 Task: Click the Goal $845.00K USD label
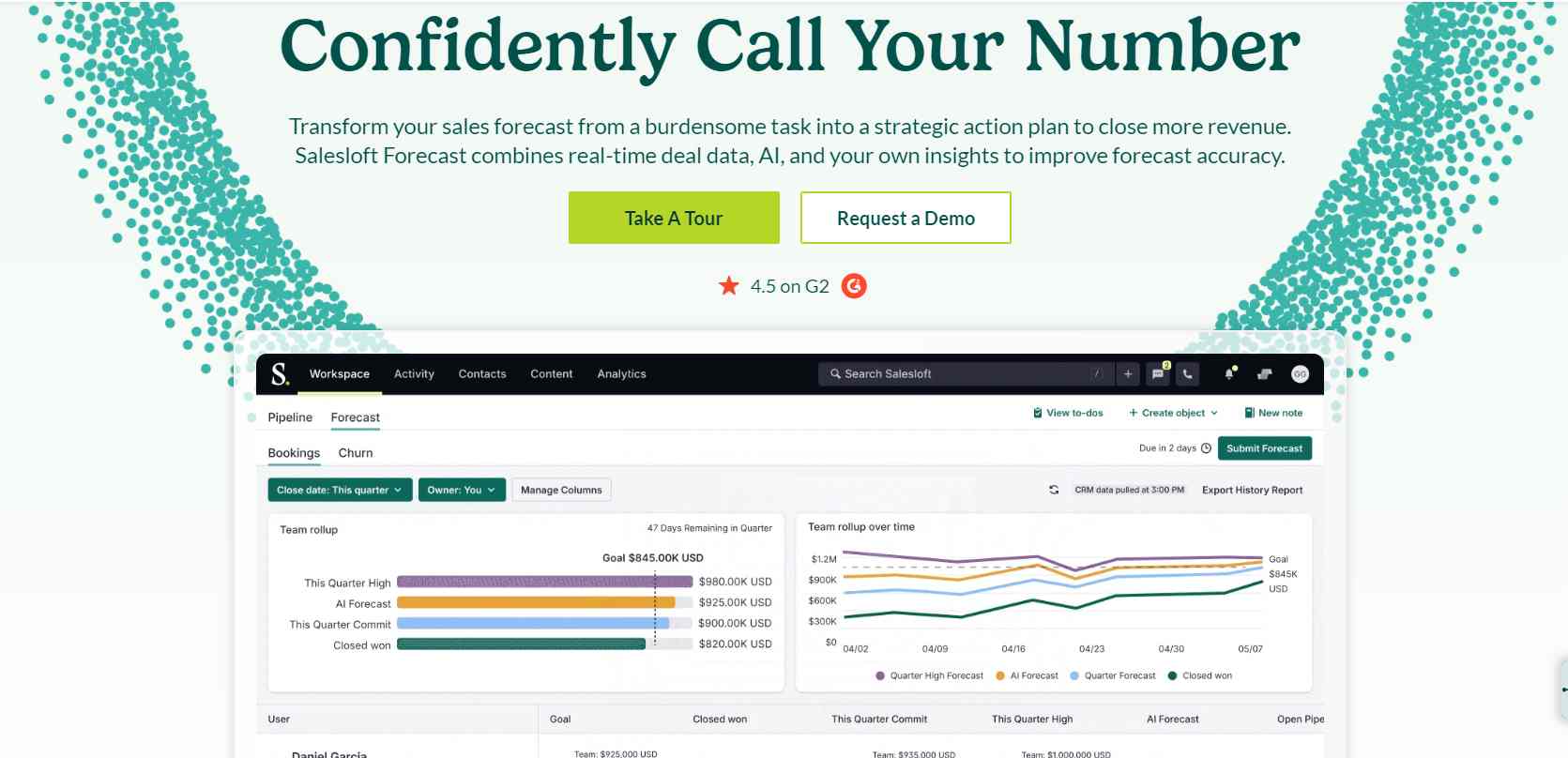(x=652, y=557)
